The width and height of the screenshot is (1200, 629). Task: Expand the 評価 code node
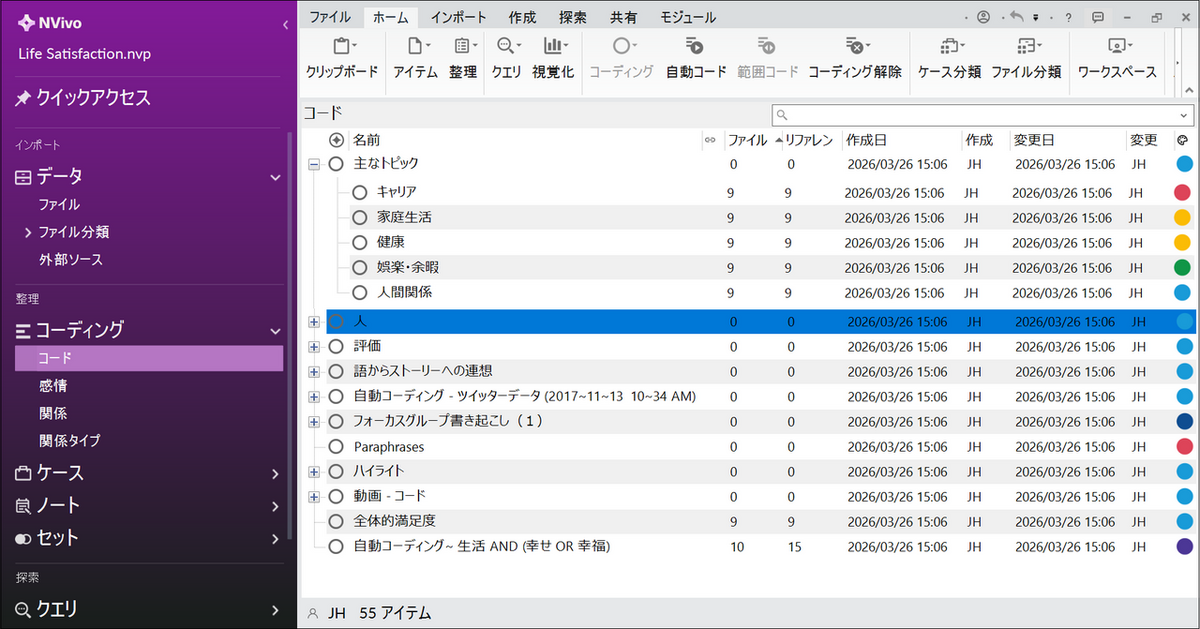[314, 346]
